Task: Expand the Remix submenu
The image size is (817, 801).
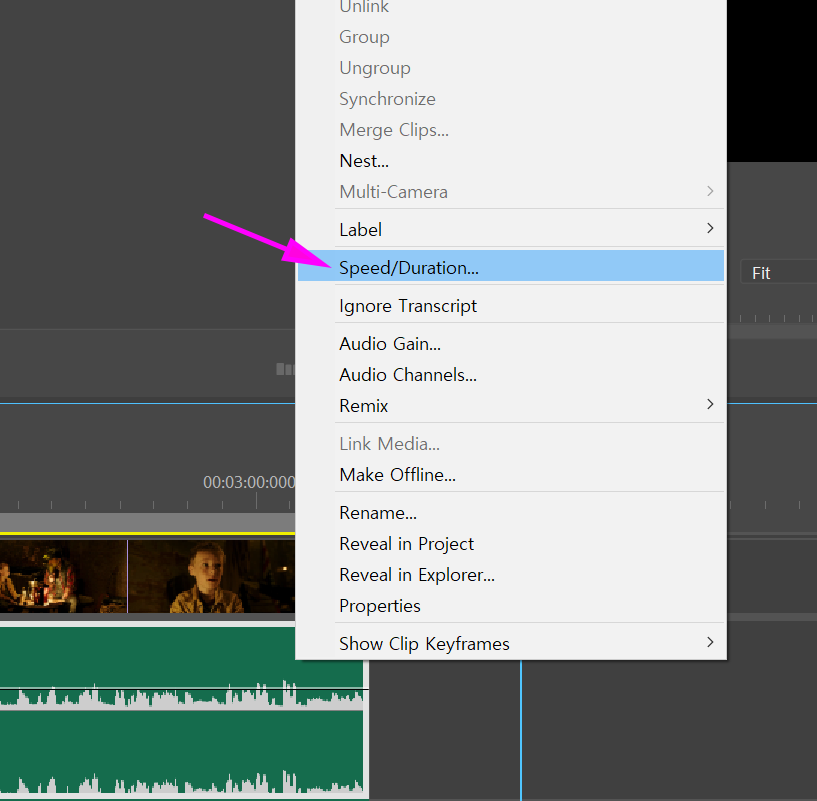Action: click(511, 406)
